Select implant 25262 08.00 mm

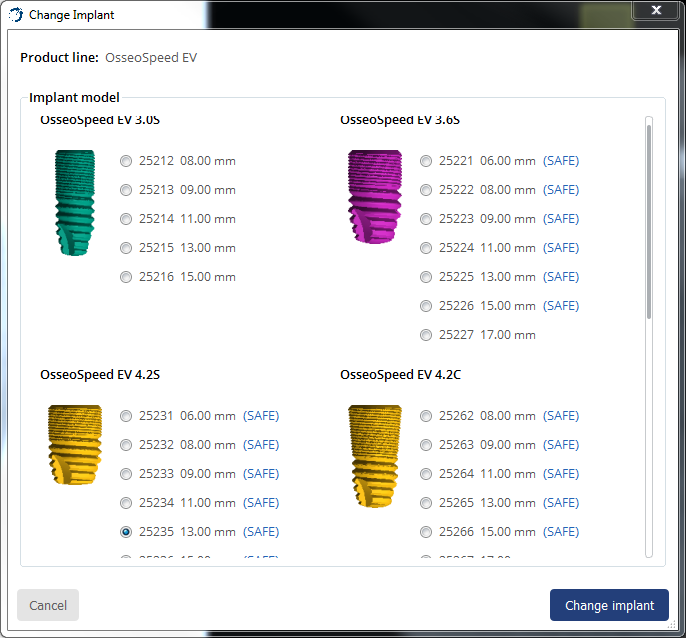click(426, 416)
